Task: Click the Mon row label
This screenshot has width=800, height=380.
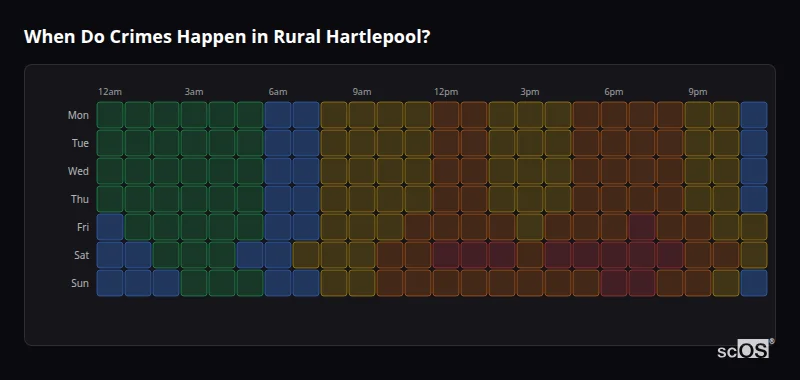Action: [x=78, y=115]
